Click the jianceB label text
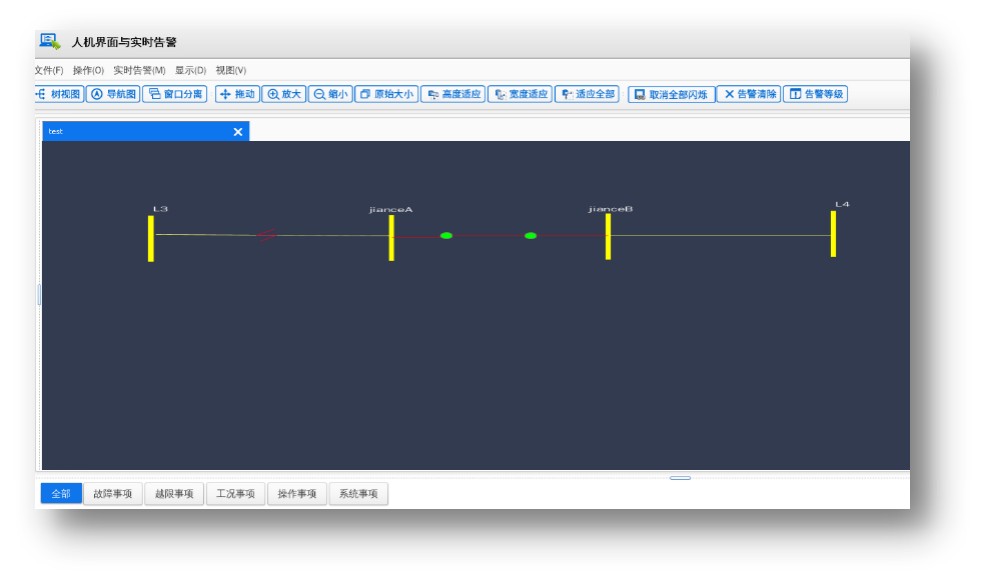Screen dimensions: 992x581 (611, 208)
